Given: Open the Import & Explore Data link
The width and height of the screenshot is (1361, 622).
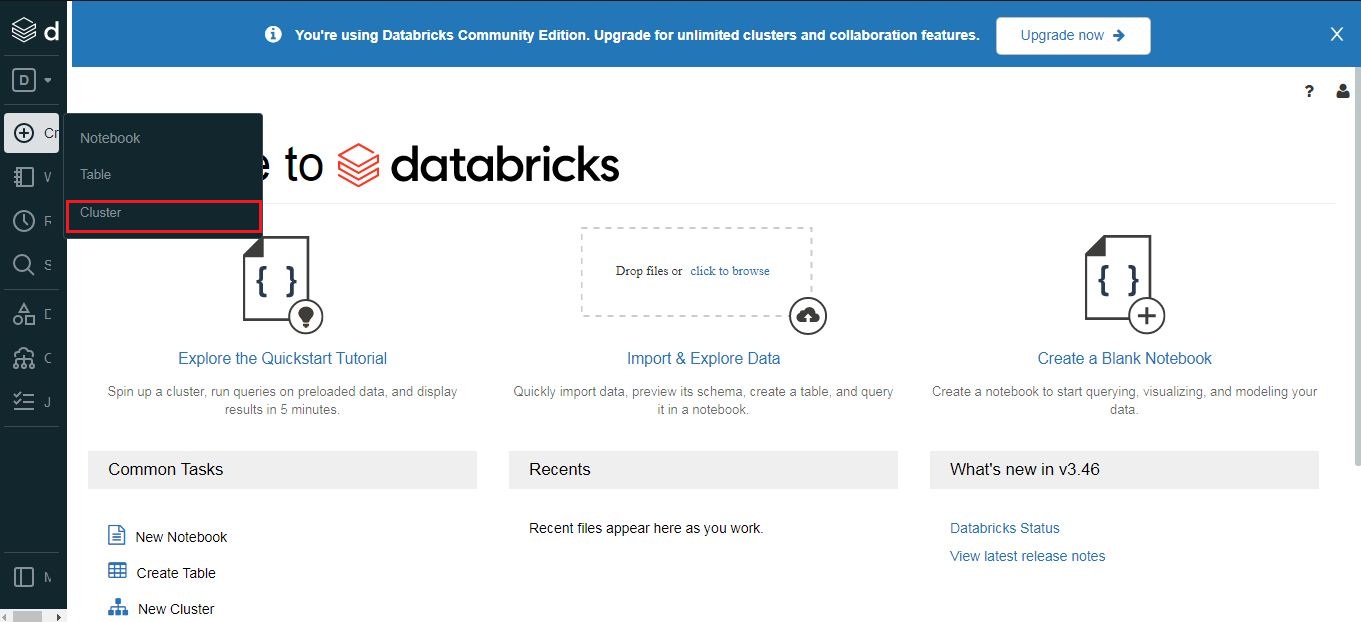Looking at the screenshot, I should click(703, 358).
